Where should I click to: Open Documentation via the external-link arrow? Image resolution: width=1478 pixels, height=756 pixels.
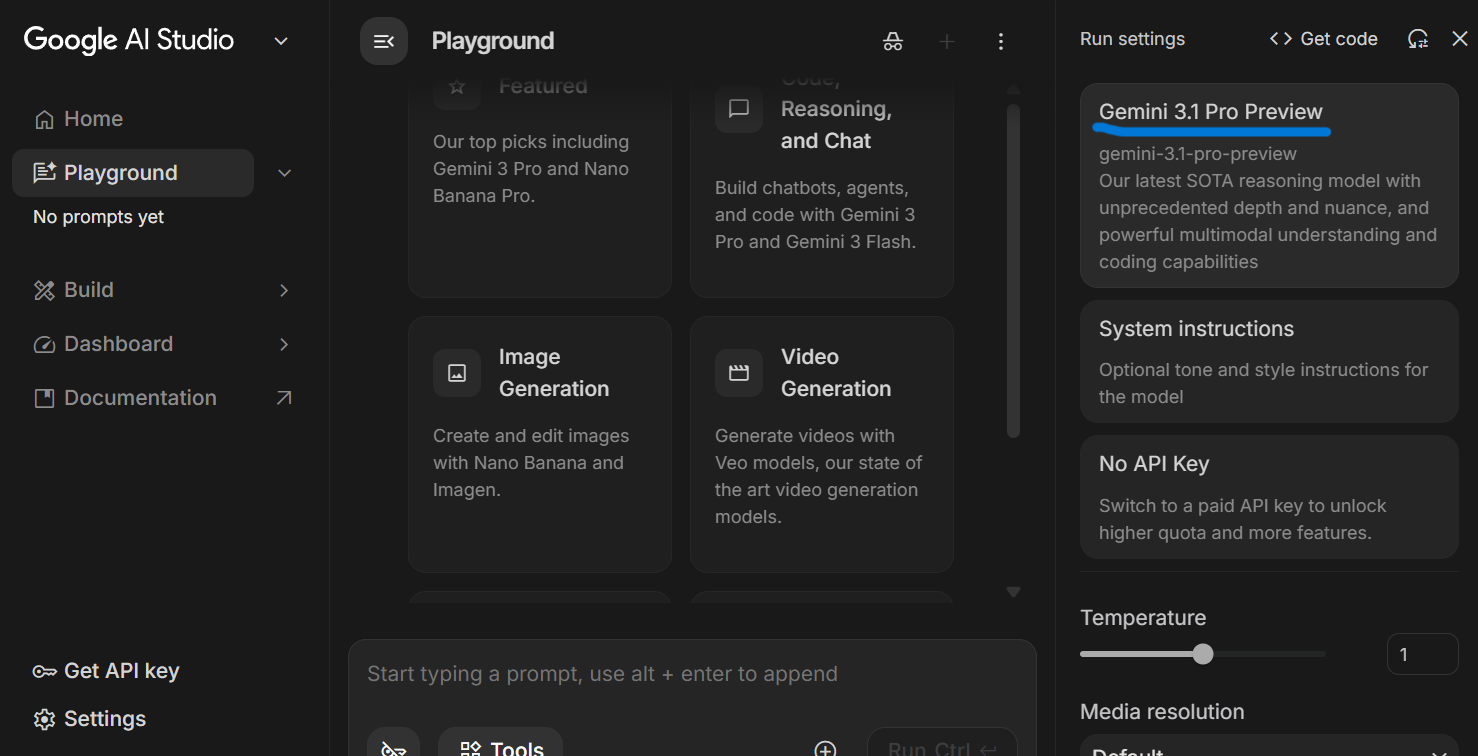point(283,397)
